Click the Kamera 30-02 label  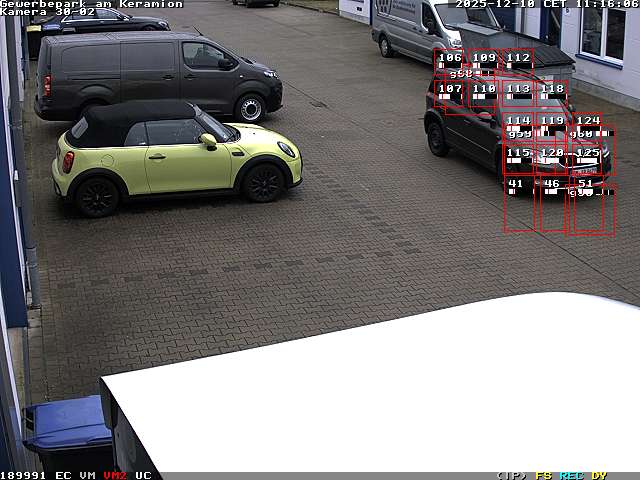(48, 12)
